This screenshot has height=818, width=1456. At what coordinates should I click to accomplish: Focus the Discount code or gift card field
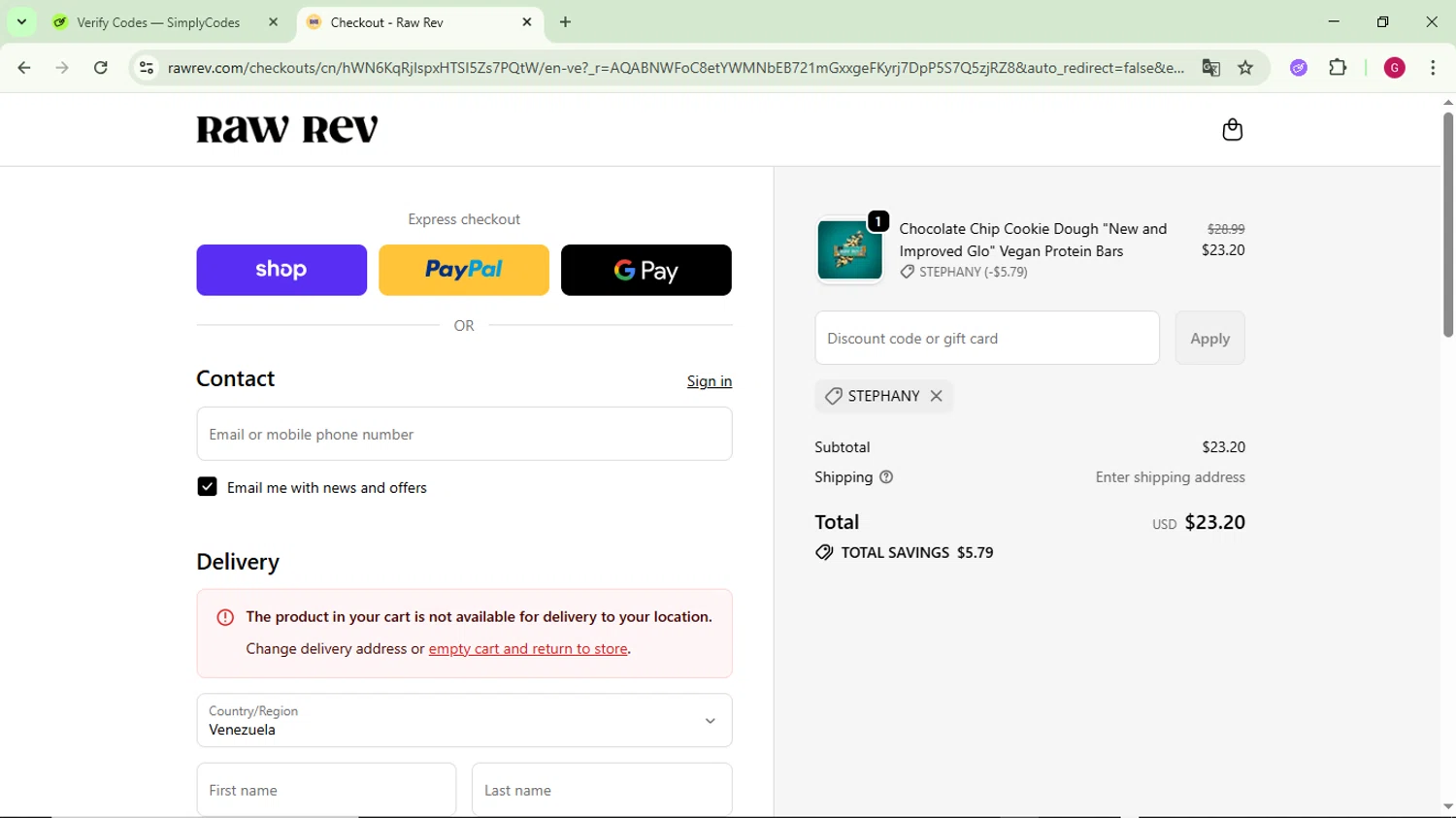[x=987, y=338]
